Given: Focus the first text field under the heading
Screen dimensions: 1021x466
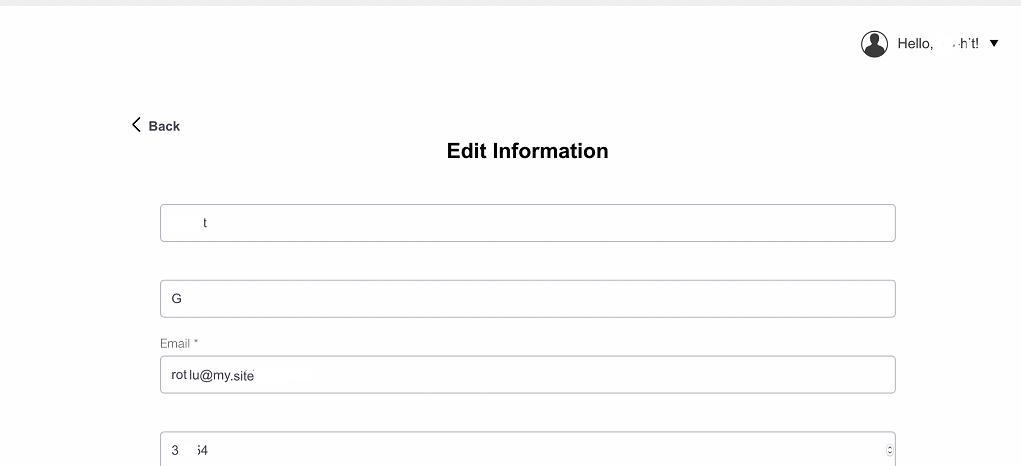Looking at the screenshot, I should click(527, 223).
